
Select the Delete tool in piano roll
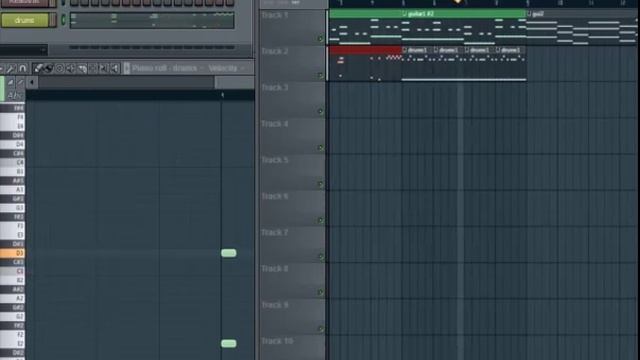pyautogui.click(x=60, y=68)
